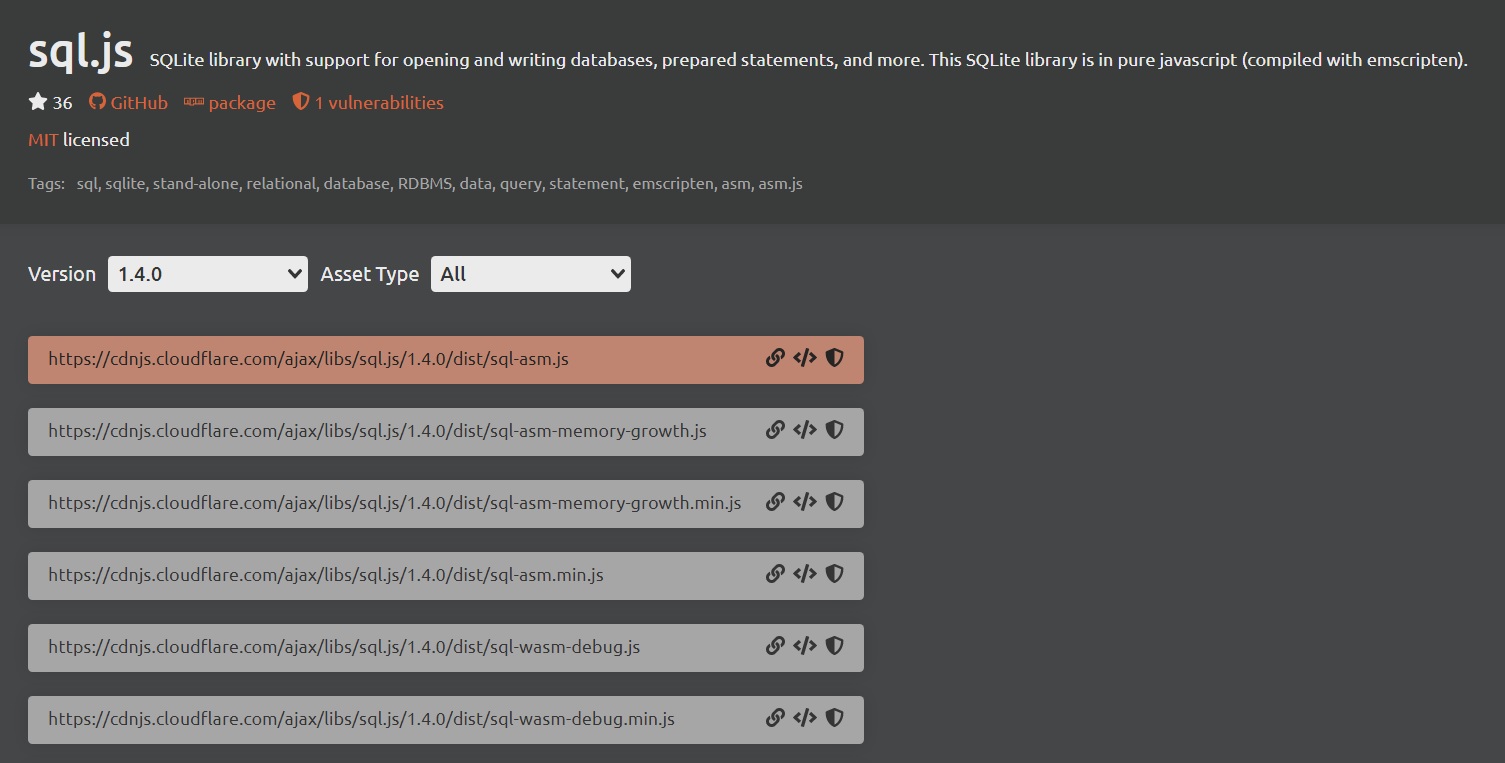Copy SRI shield icon for sql-asm-memory-growth.min.js
1505x763 pixels.
(x=835, y=502)
